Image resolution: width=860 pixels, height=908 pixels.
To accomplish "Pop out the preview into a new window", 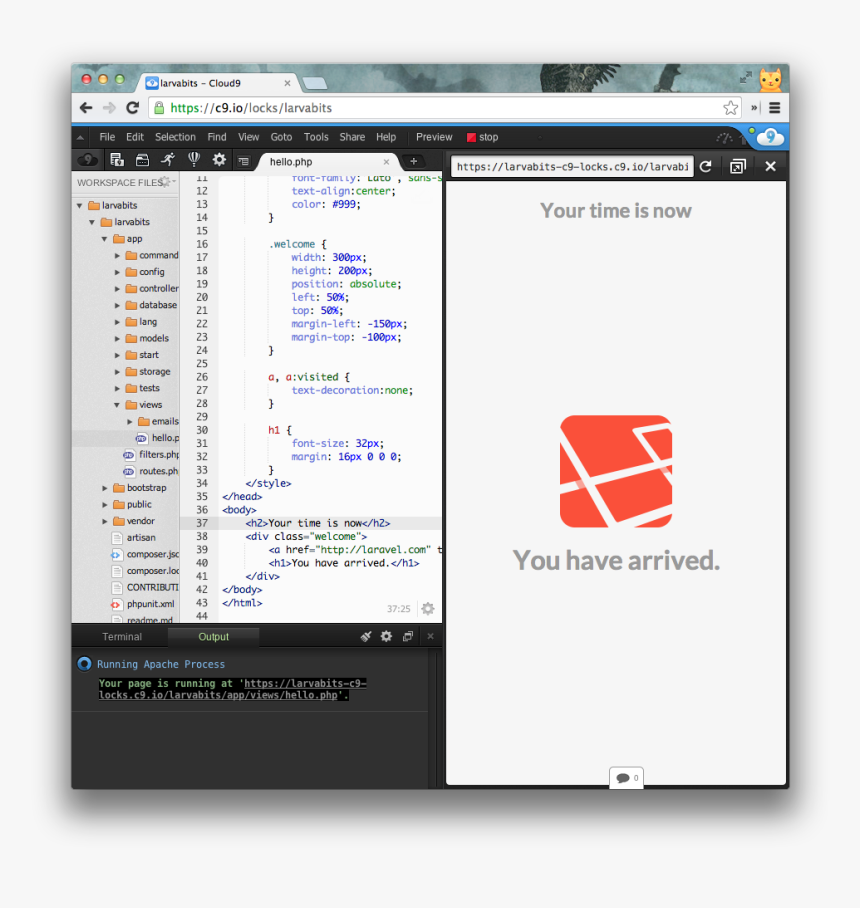I will click(737, 167).
